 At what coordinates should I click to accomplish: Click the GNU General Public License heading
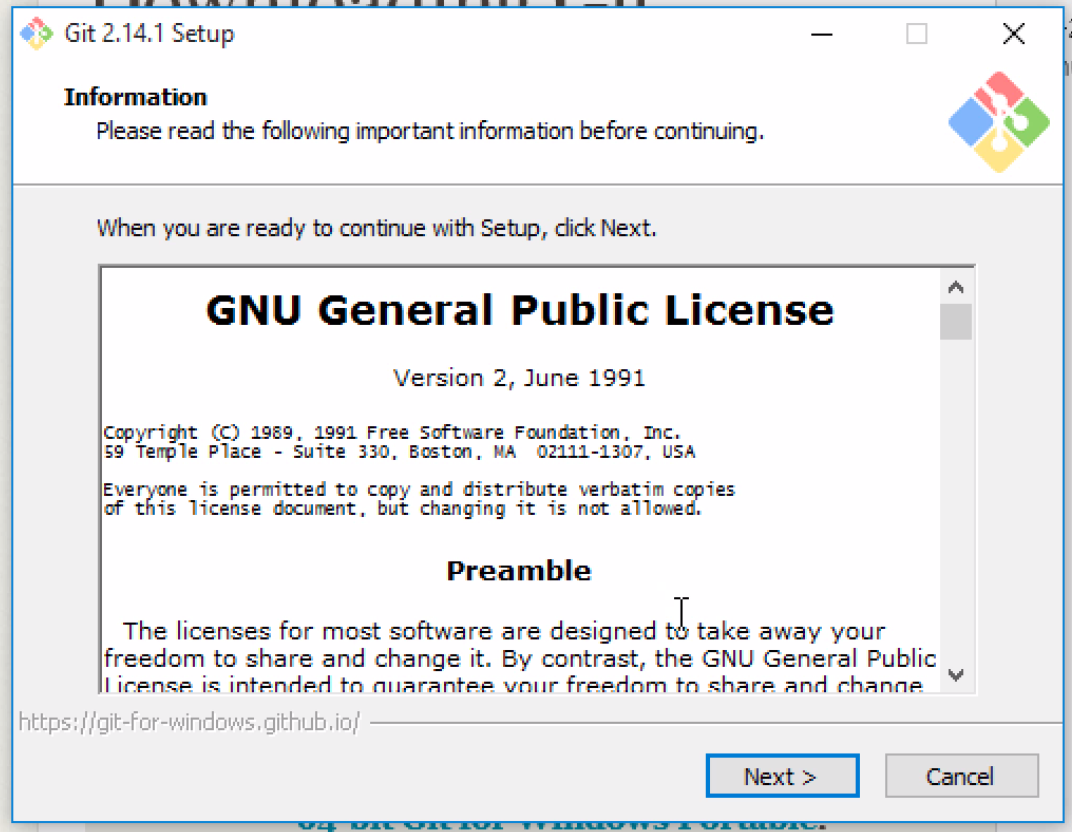(x=519, y=310)
